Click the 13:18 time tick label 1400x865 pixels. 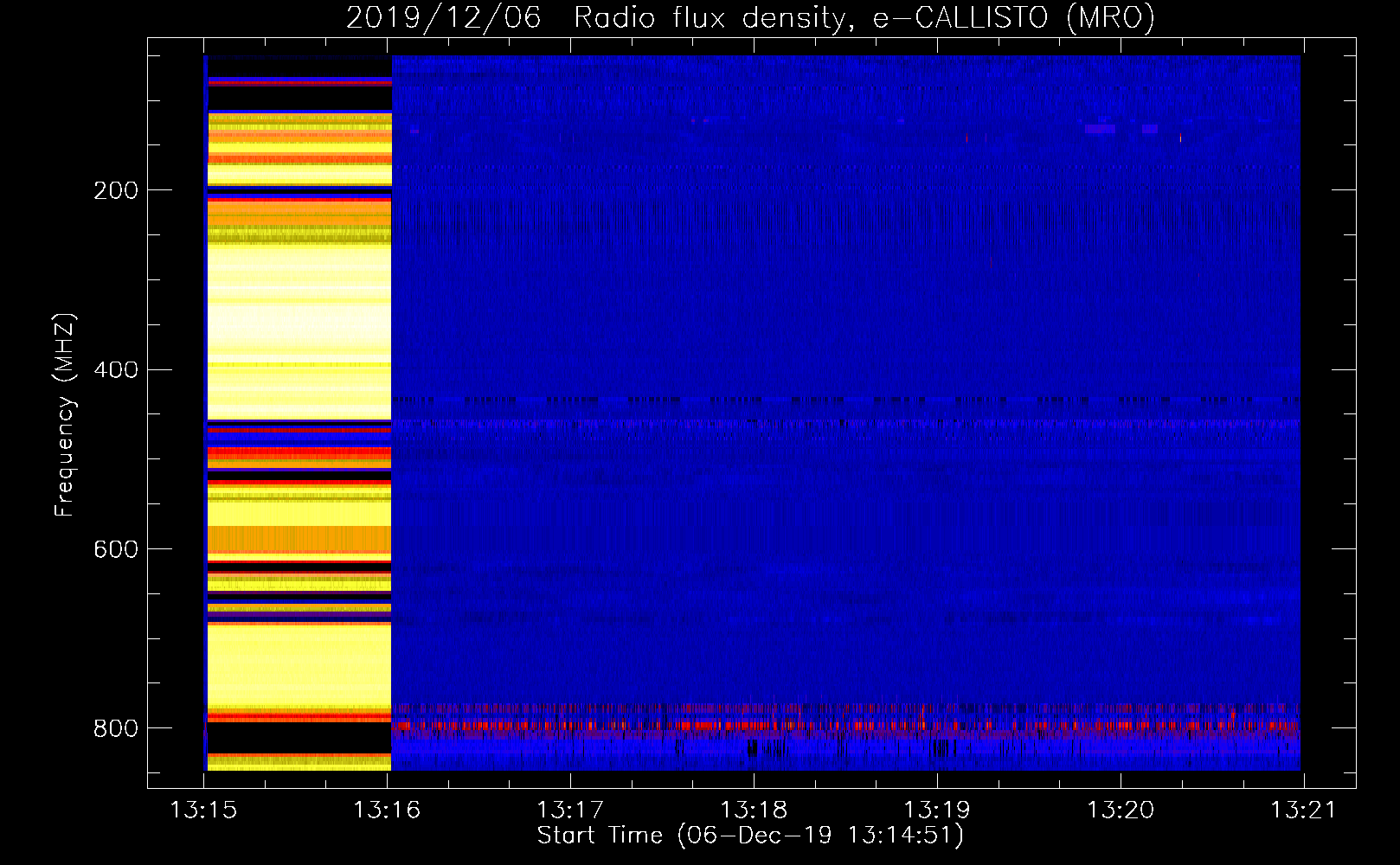[754, 810]
